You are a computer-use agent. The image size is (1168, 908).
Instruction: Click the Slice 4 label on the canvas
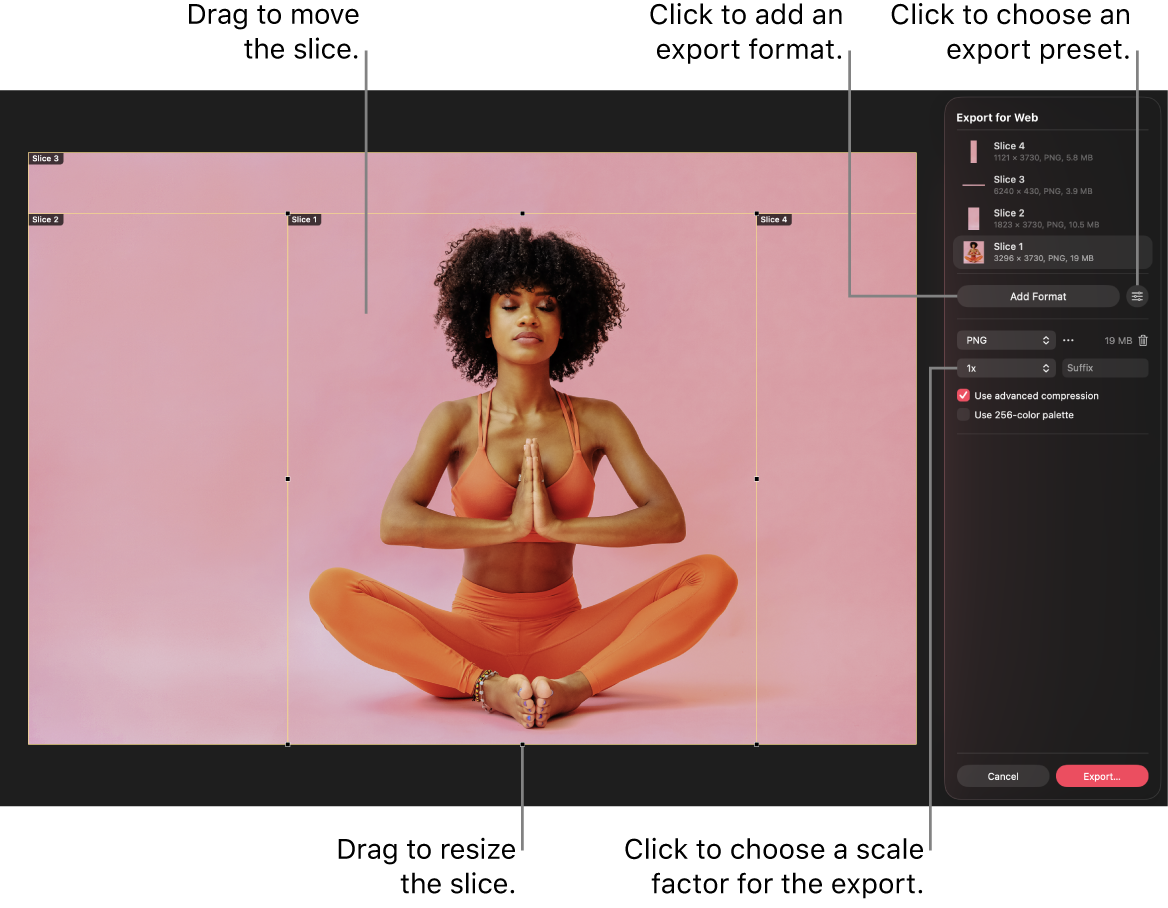pos(774,219)
